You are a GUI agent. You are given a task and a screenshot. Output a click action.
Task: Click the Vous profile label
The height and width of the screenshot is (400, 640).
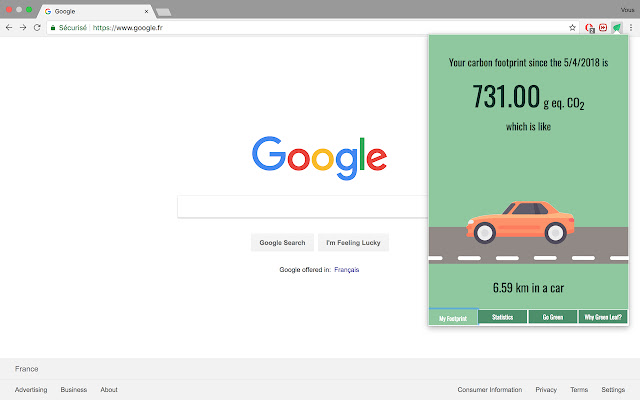click(x=627, y=10)
